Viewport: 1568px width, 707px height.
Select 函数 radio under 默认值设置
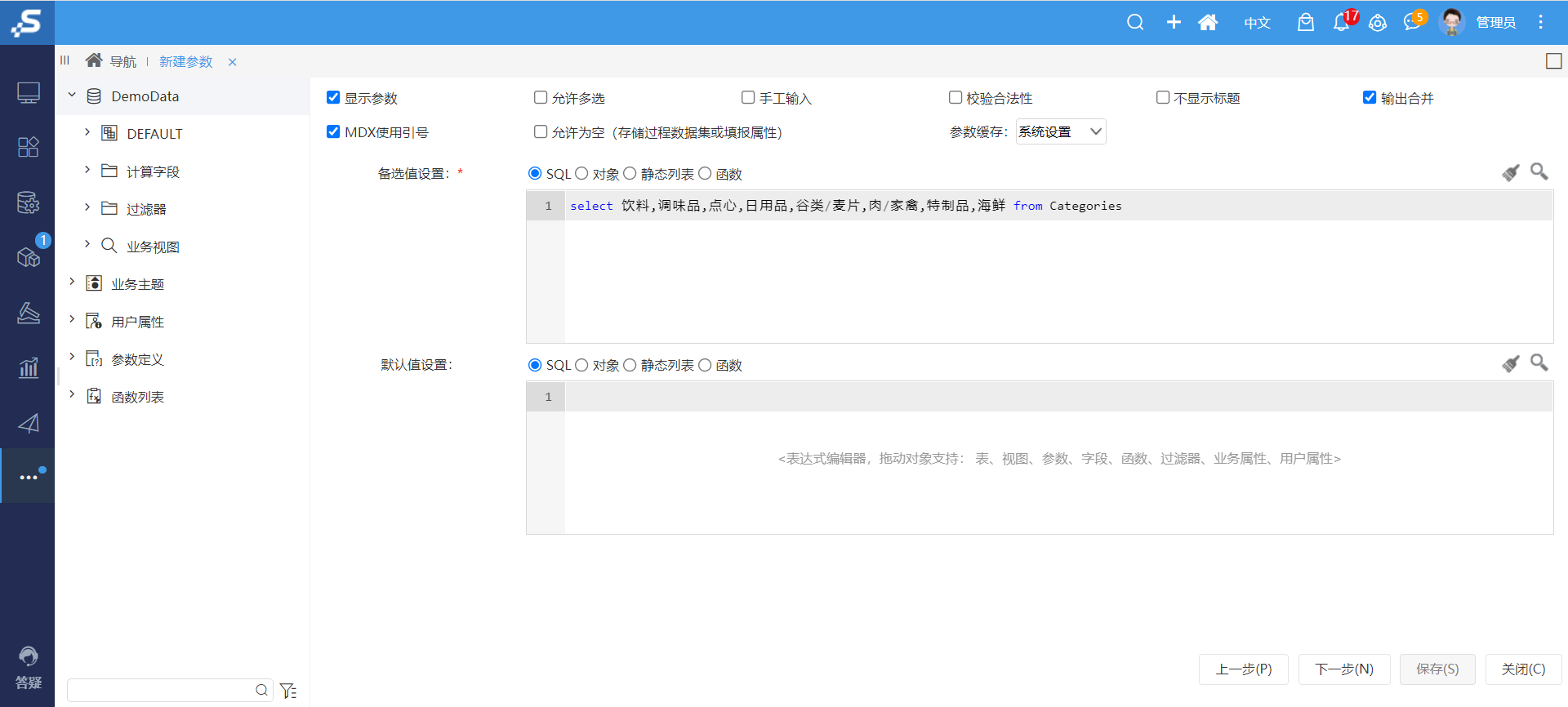(x=705, y=365)
